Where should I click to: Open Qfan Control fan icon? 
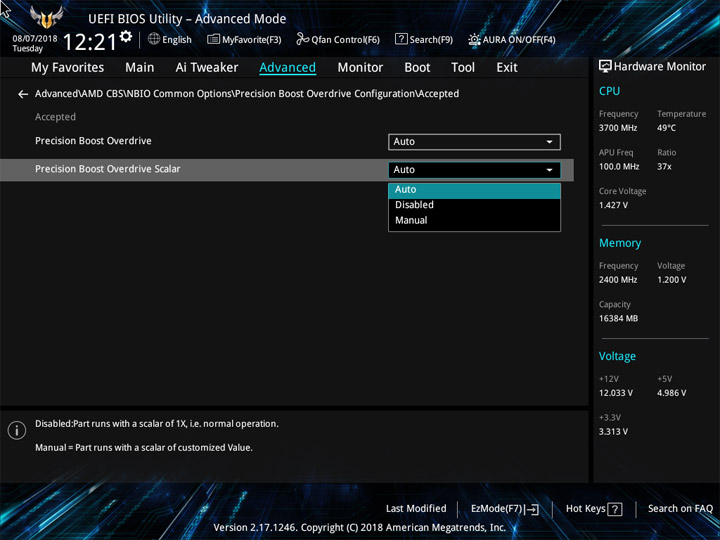302,39
